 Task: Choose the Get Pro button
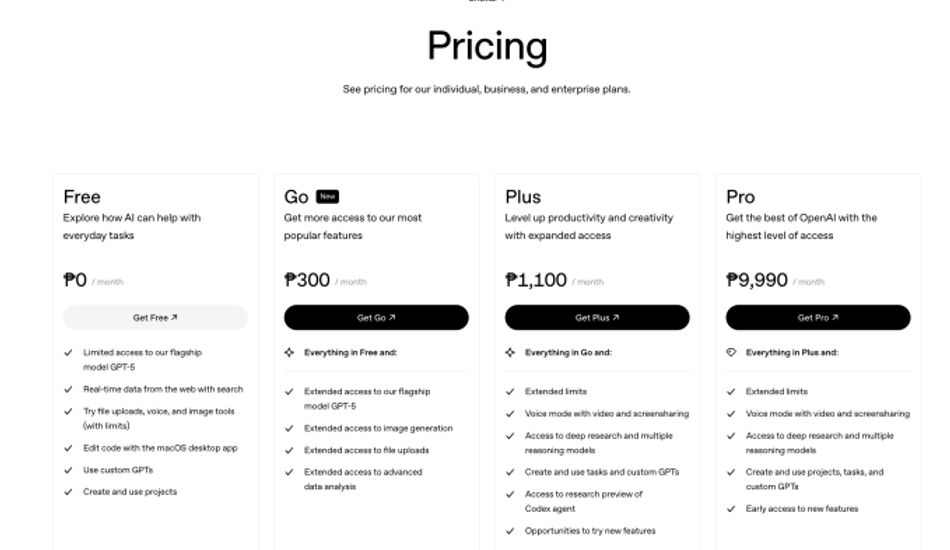[x=818, y=318]
